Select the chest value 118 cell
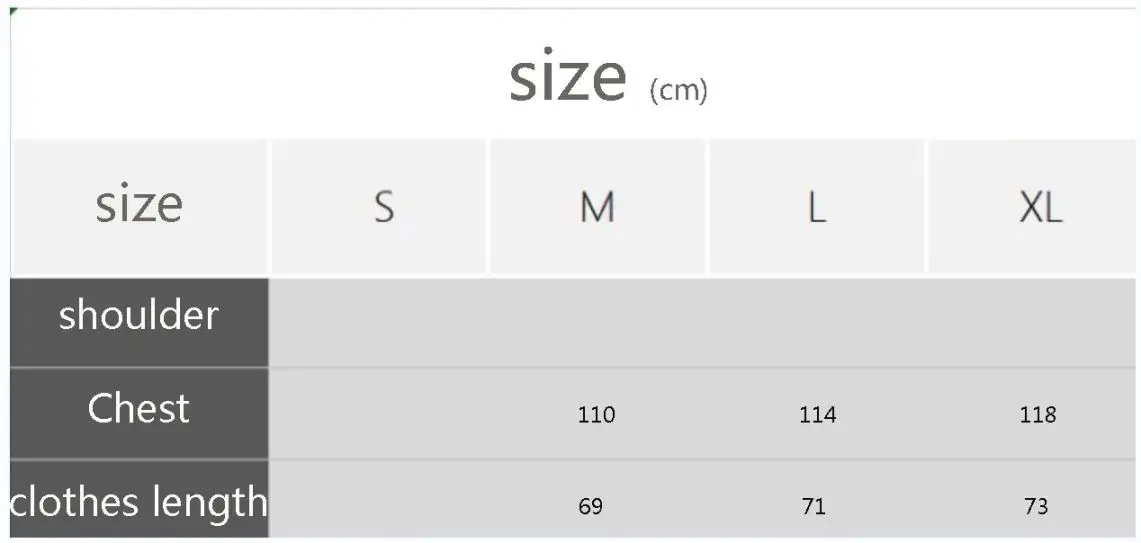This screenshot has height=543, width=1141. pyautogui.click(x=1037, y=414)
